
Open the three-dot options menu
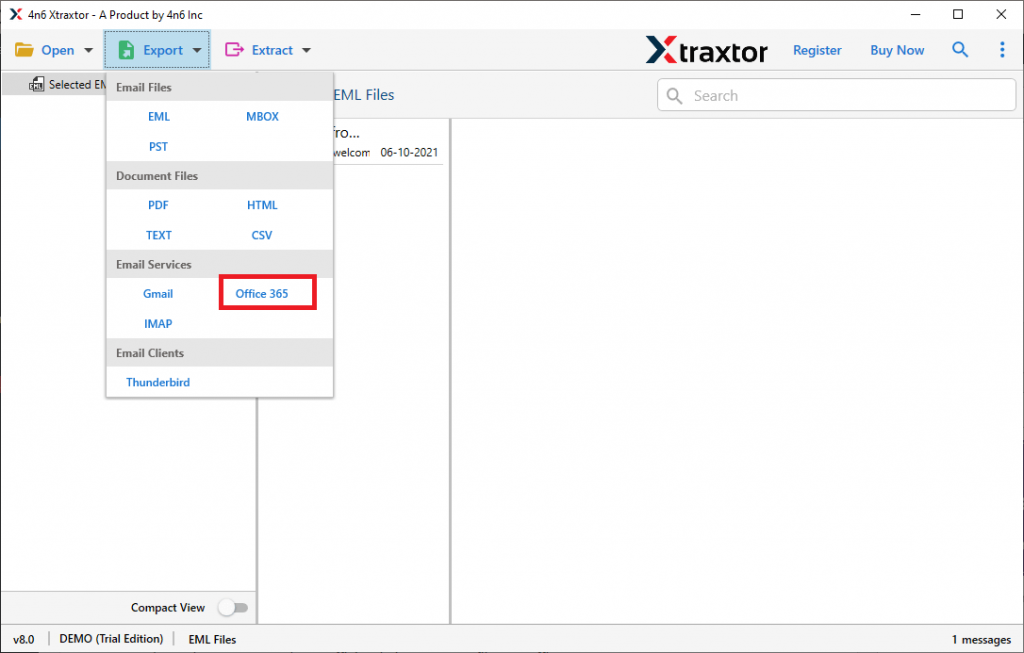[1002, 49]
